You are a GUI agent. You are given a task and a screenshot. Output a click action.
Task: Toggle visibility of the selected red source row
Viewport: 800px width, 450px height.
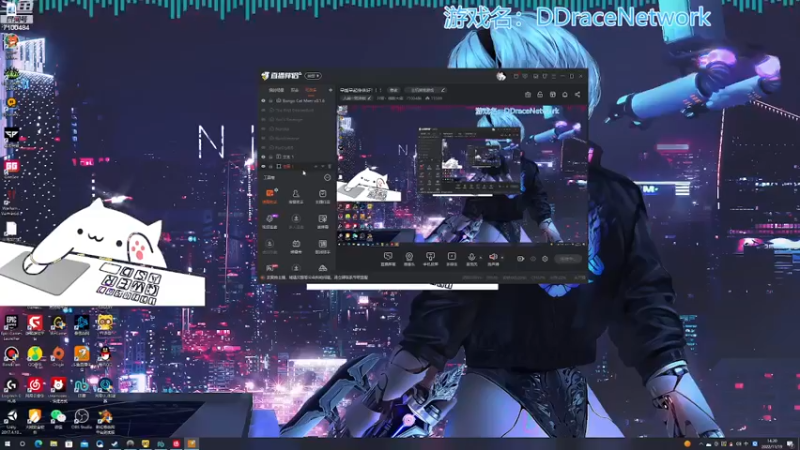pos(263,166)
